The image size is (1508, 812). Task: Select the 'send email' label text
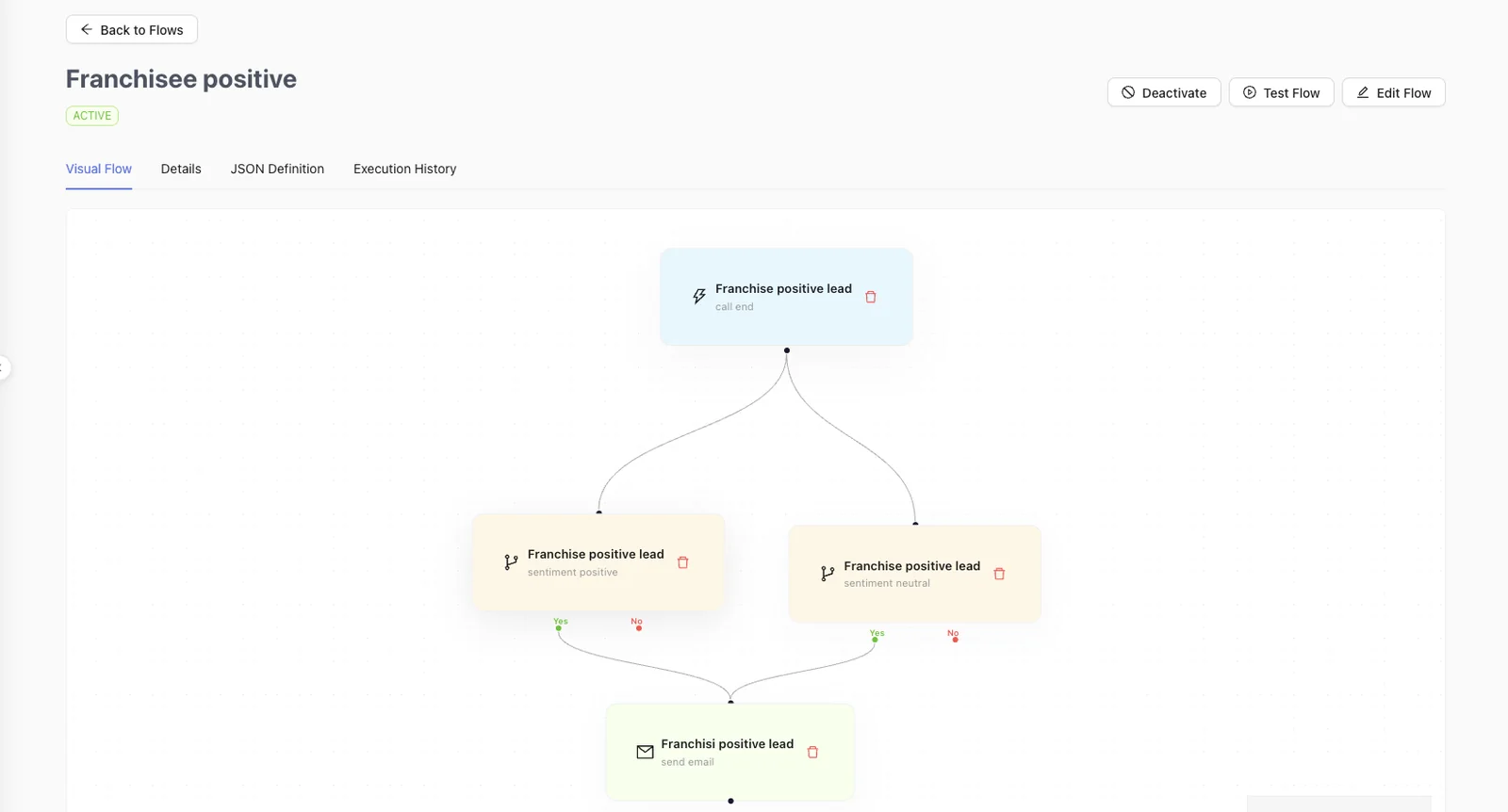688,762
